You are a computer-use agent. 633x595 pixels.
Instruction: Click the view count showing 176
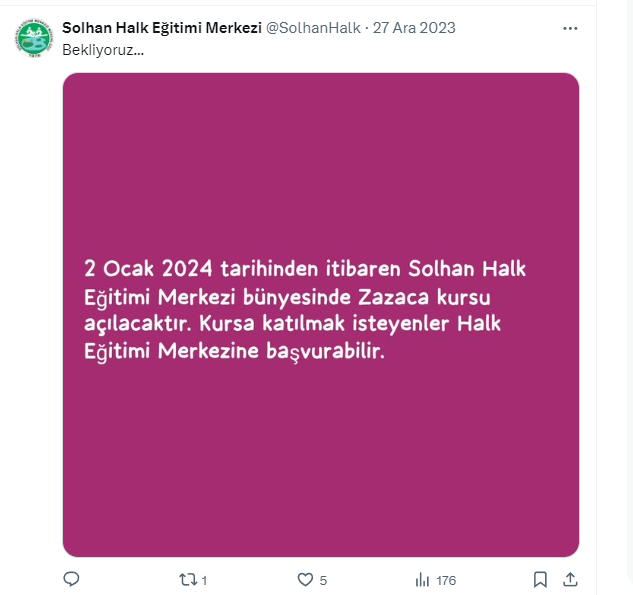point(446,581)
